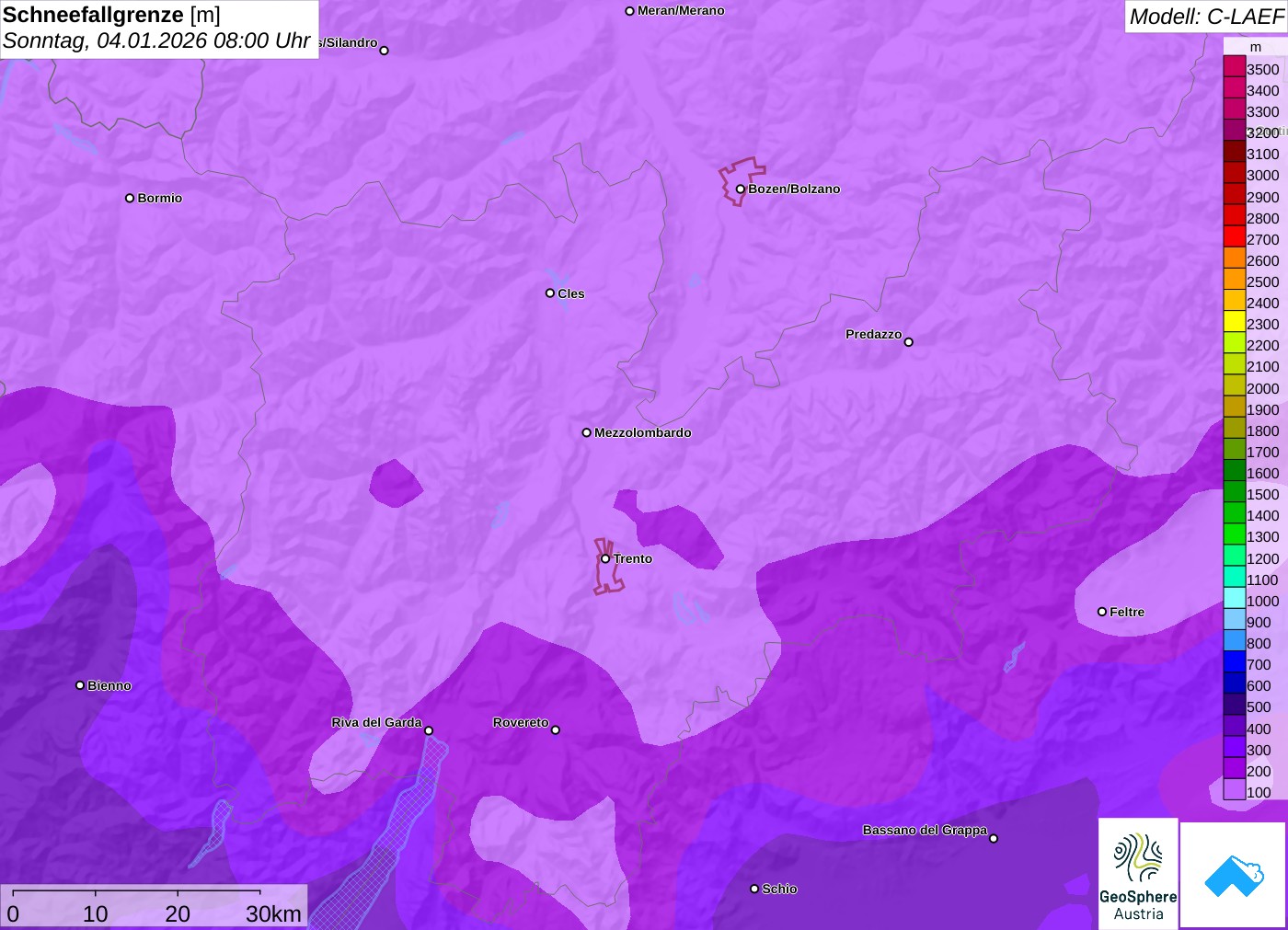Image resolution: width=1288 pixels, height=930 pixels.
Task: Pick the Schio city marker dot
Action: click(754, 889)
